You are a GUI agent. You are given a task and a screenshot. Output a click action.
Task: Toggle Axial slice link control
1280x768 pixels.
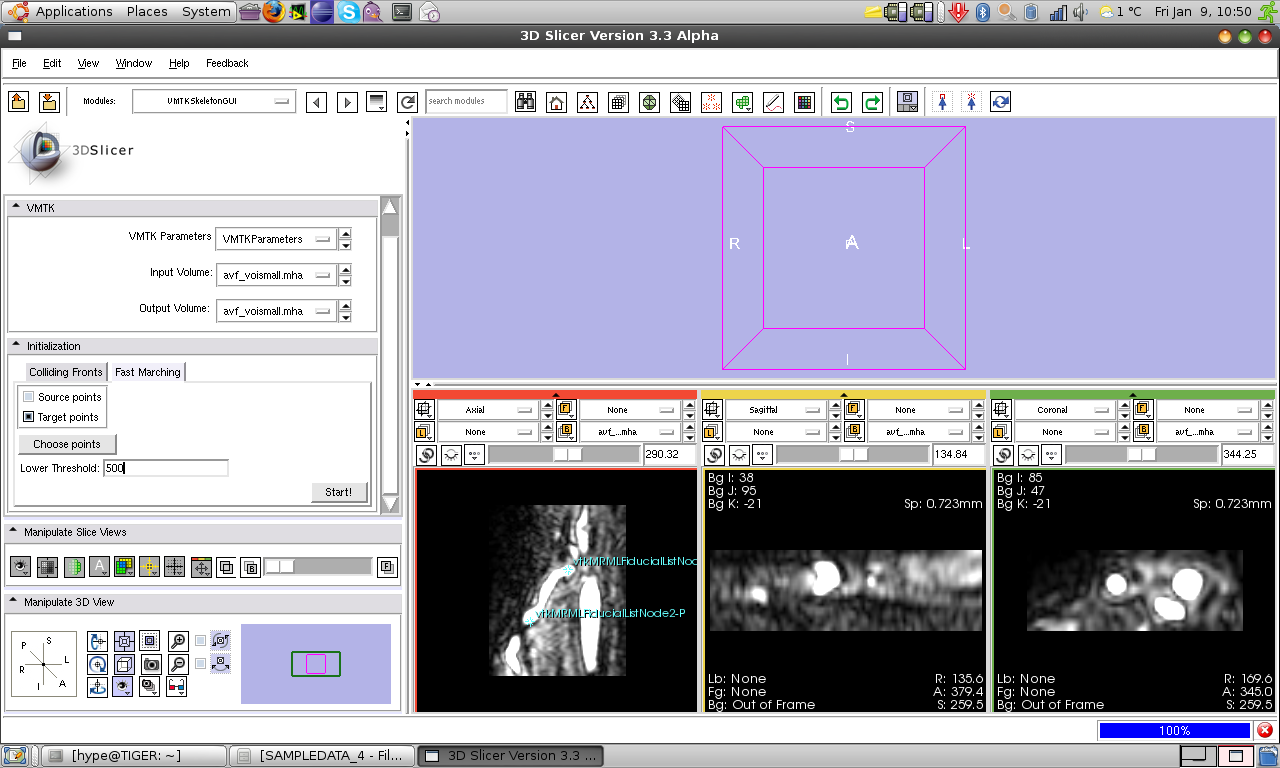tap(426, 455)
